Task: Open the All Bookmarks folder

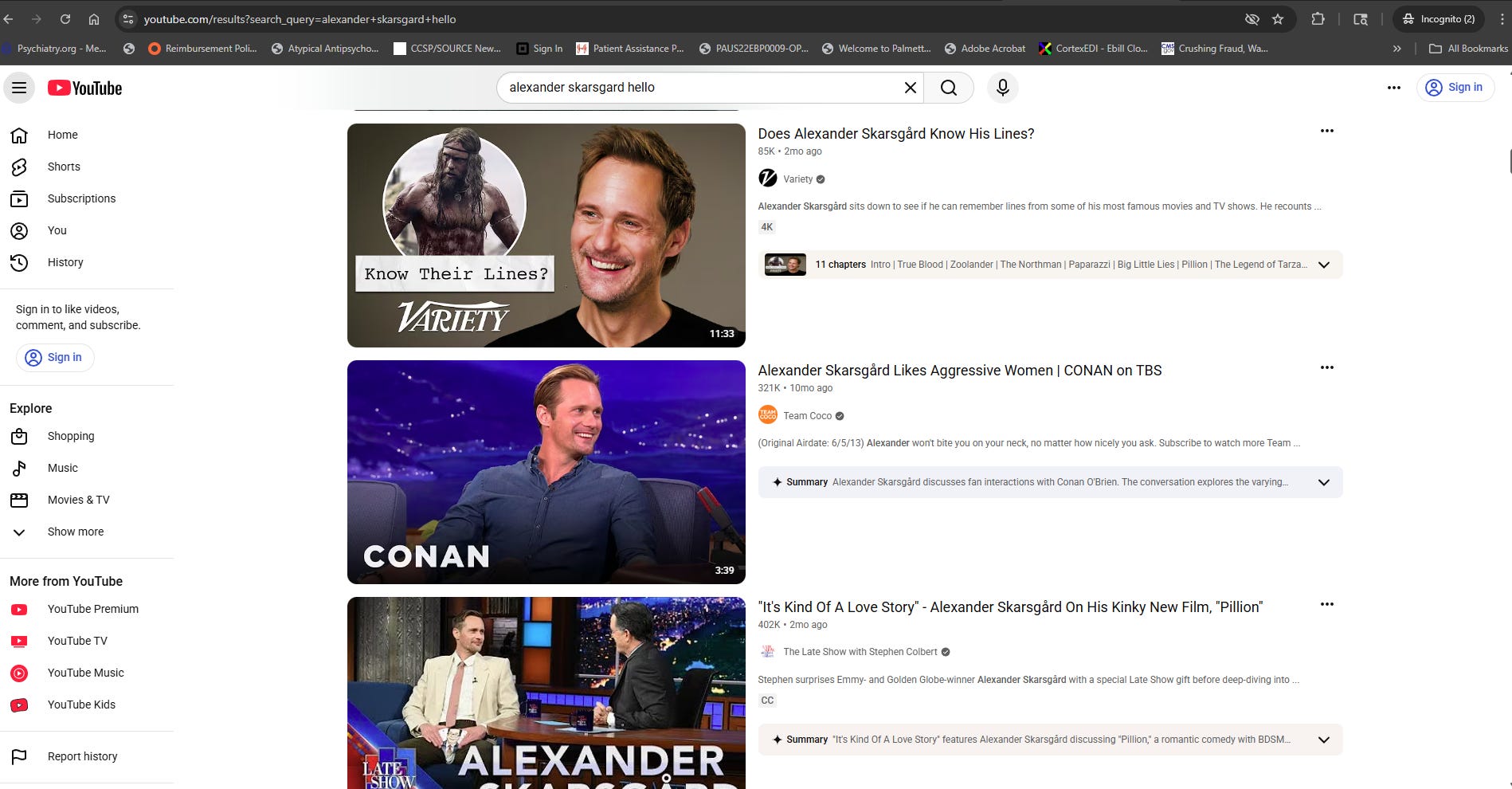Action: (x=1468, y=49)
